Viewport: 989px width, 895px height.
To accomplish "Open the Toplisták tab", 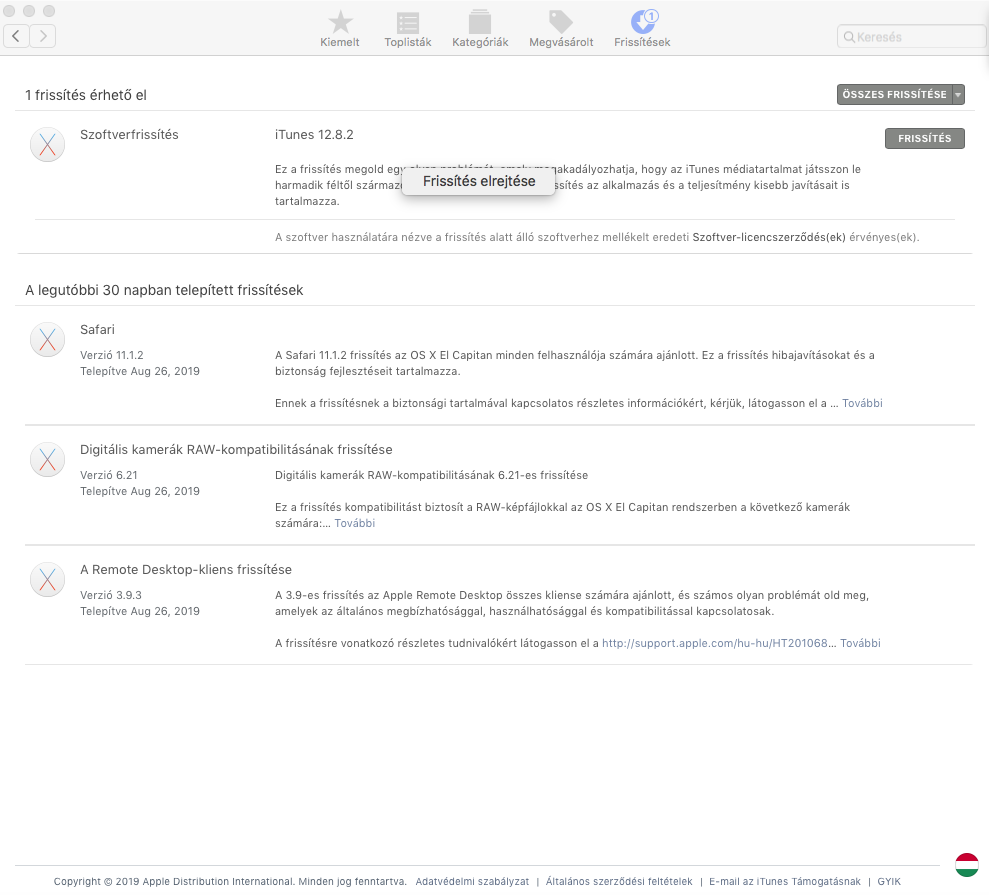I will [x=408, y=29].
